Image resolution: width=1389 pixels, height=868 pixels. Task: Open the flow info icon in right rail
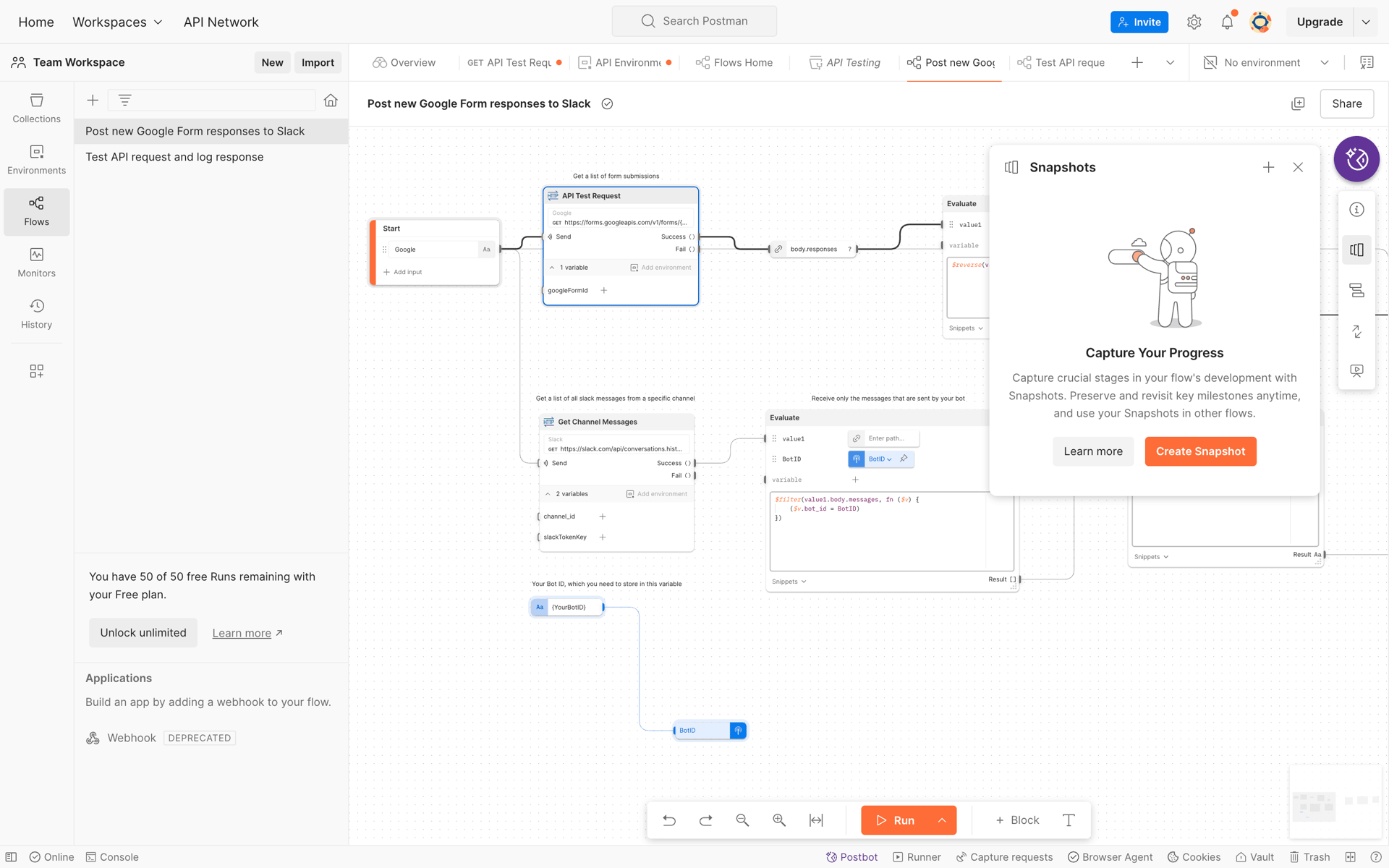point(1356,209)
